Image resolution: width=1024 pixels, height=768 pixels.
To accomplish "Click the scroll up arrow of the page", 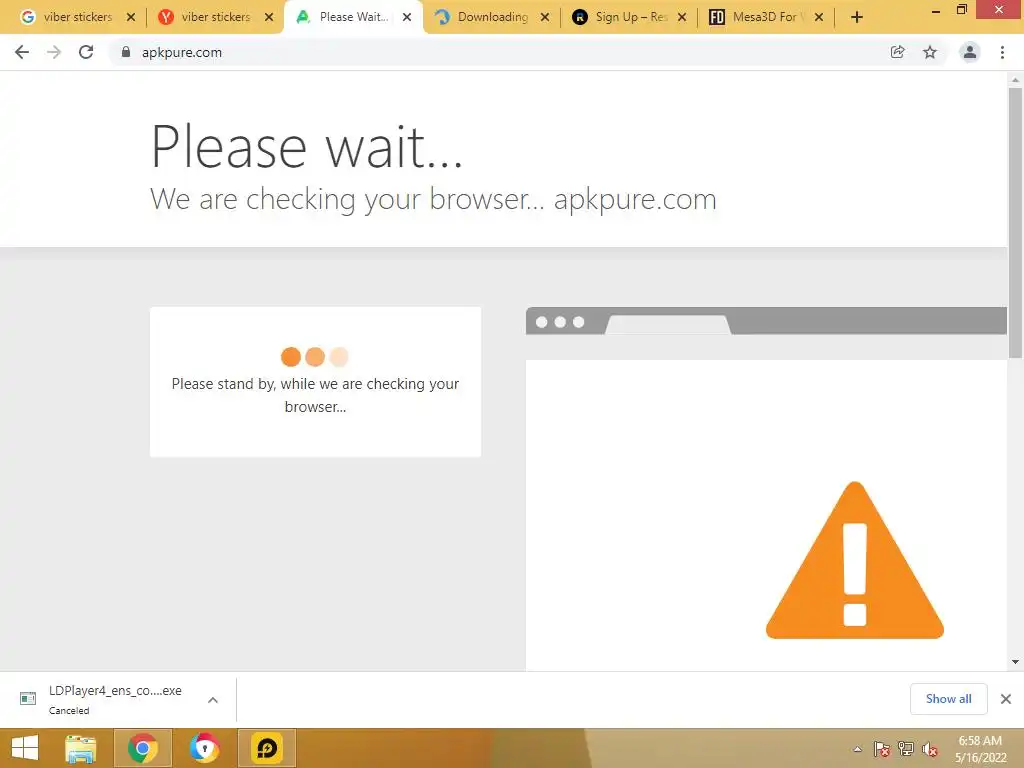I will pyautogui.click(x=1015, y=80).
